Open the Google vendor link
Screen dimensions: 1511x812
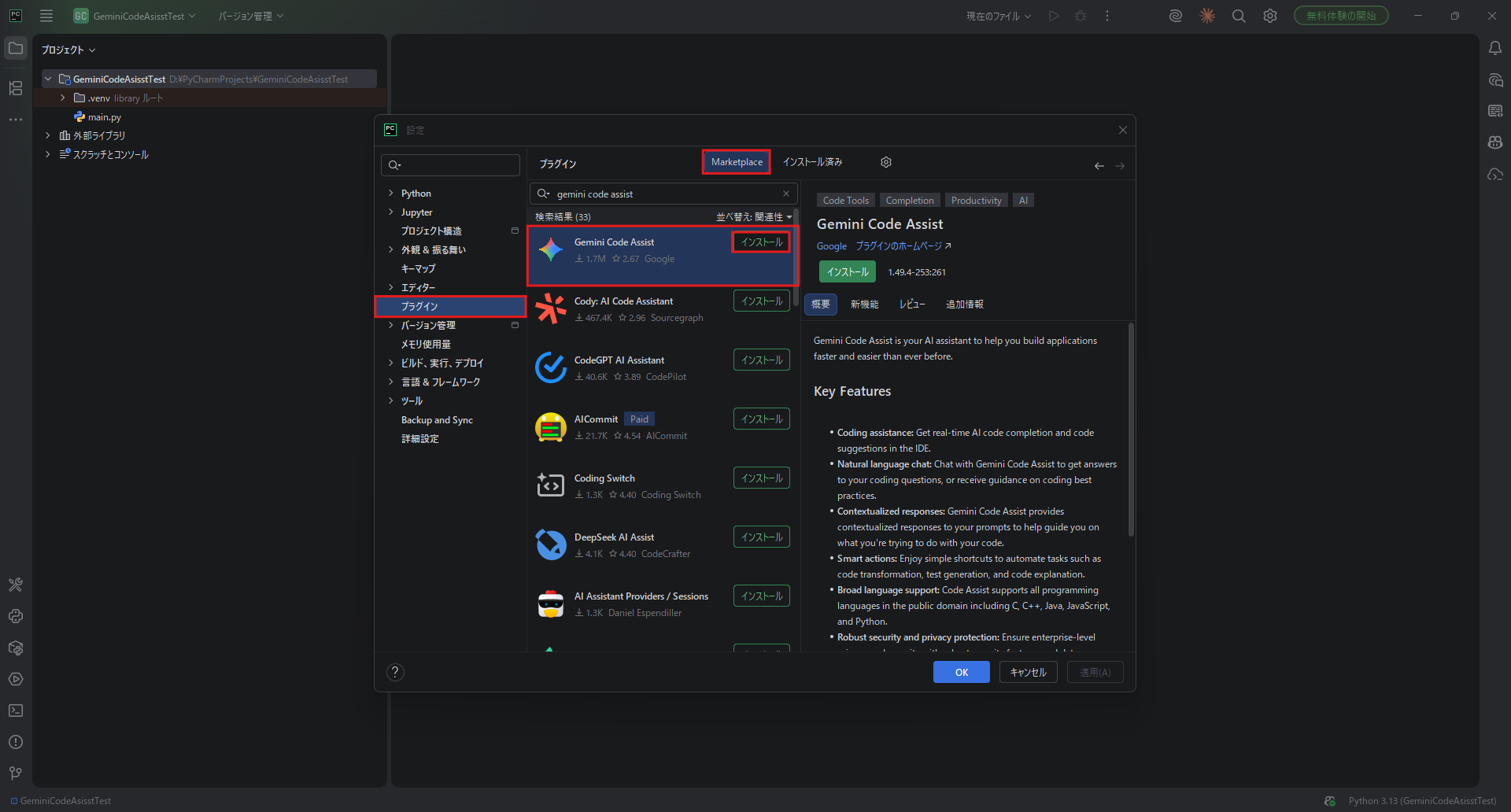tap(831, 246)
